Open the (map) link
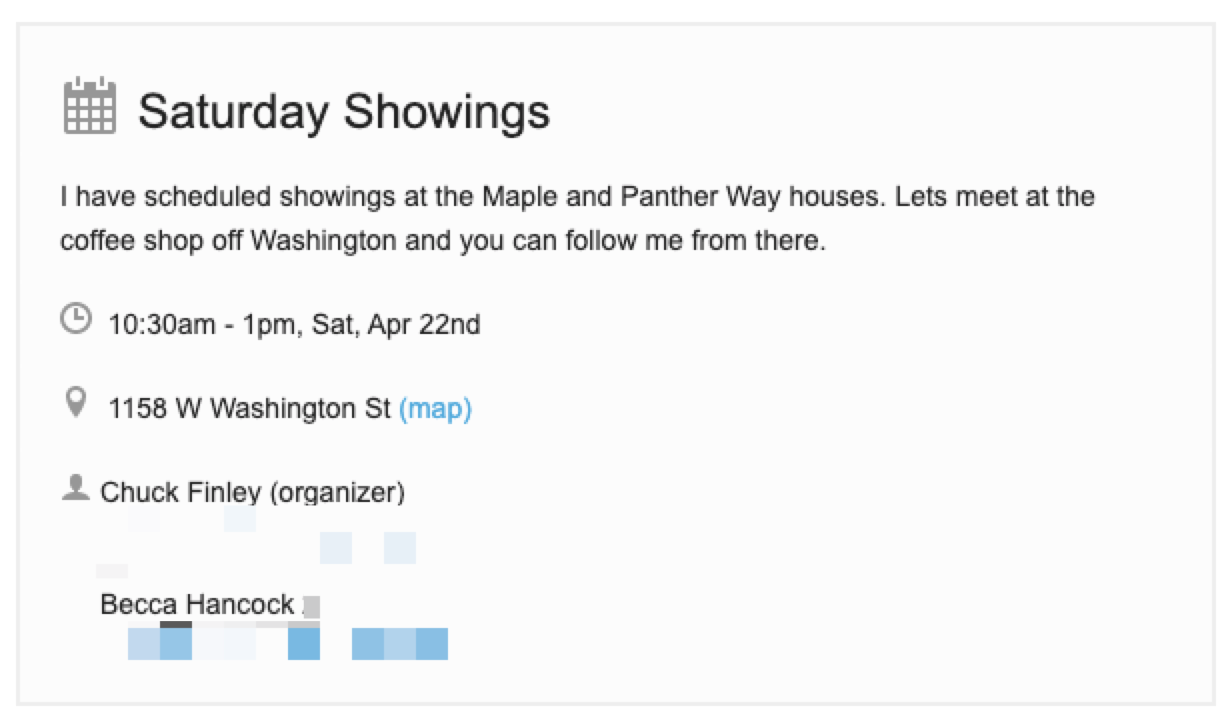Screen dimensions: 1232x724 pyautogui.click(x=435, y=408)
